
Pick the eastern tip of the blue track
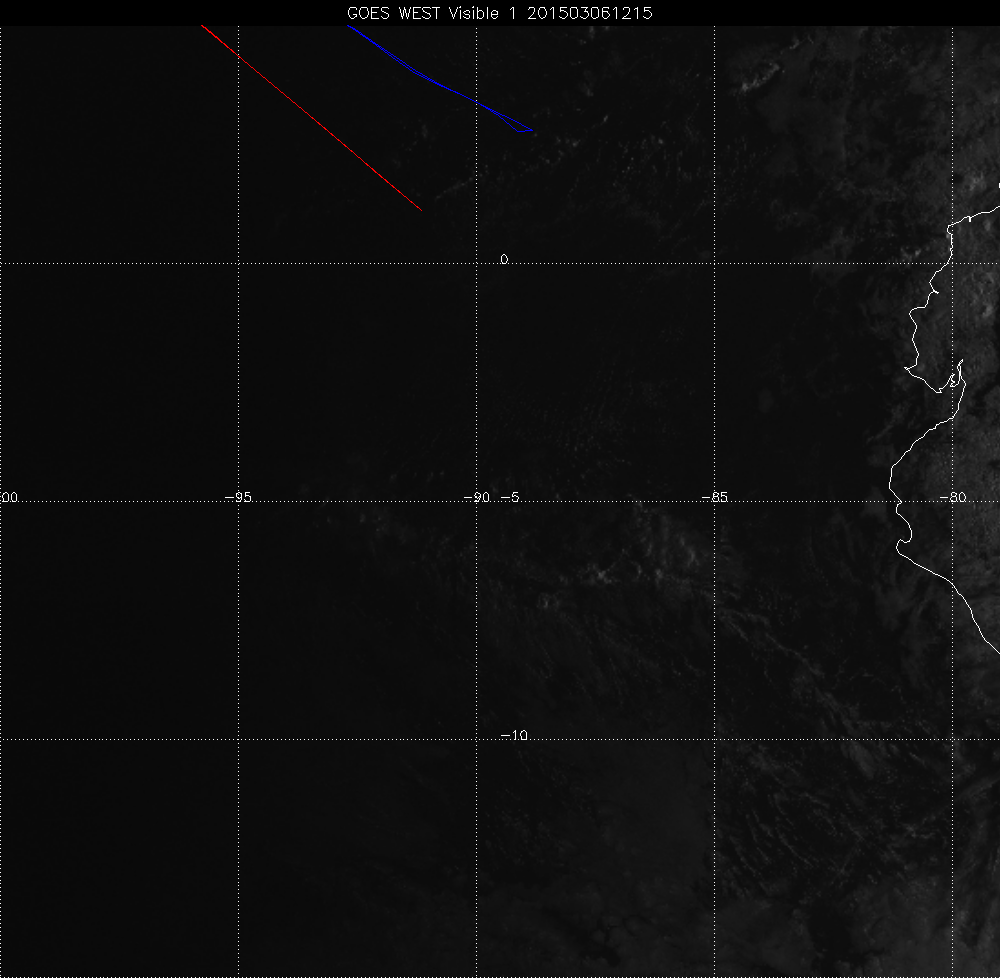[534, 131]
